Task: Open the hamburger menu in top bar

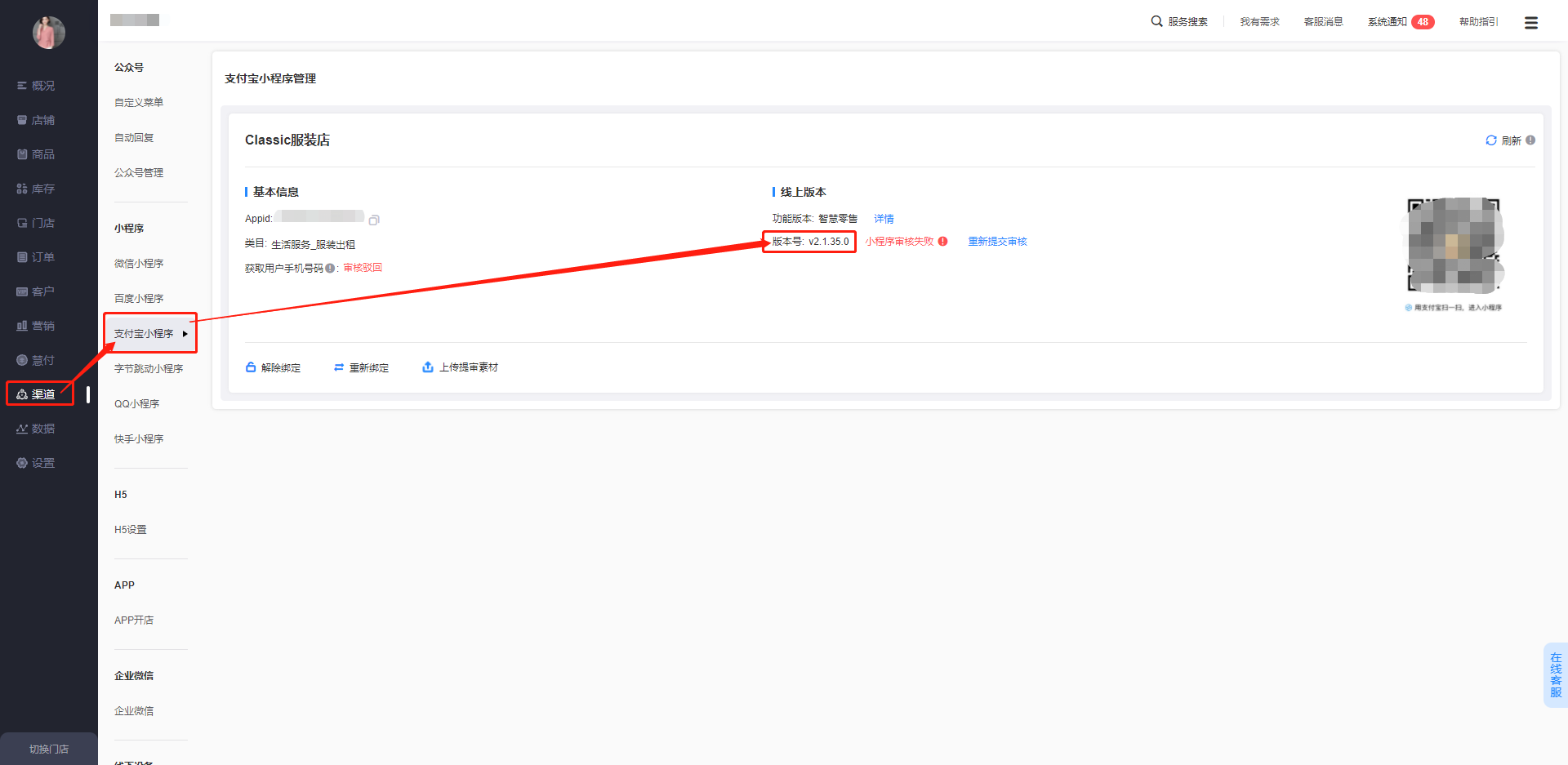Action: point(1530,23)
